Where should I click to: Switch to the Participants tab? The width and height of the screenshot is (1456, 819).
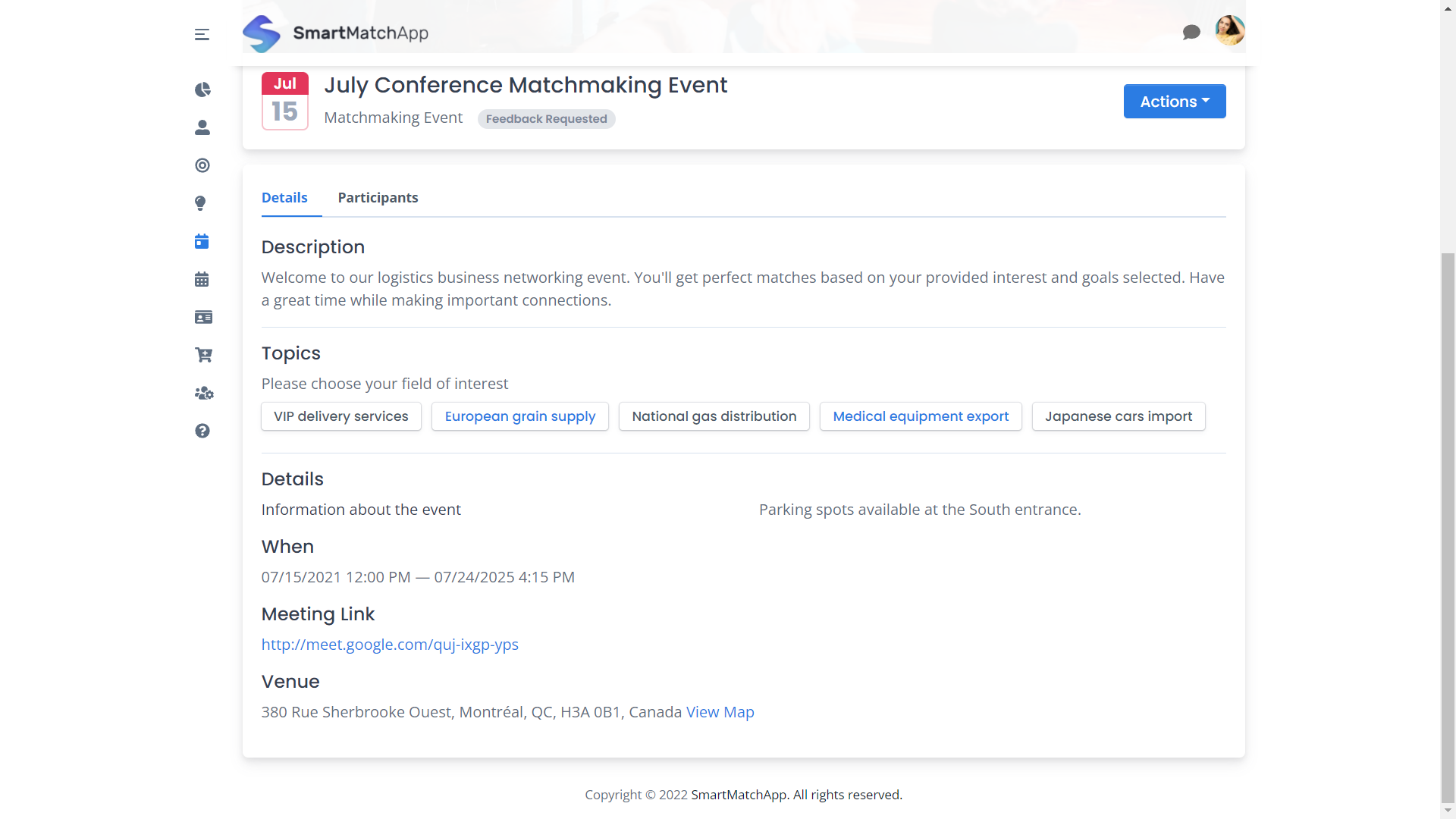click(x=378, y=198)
